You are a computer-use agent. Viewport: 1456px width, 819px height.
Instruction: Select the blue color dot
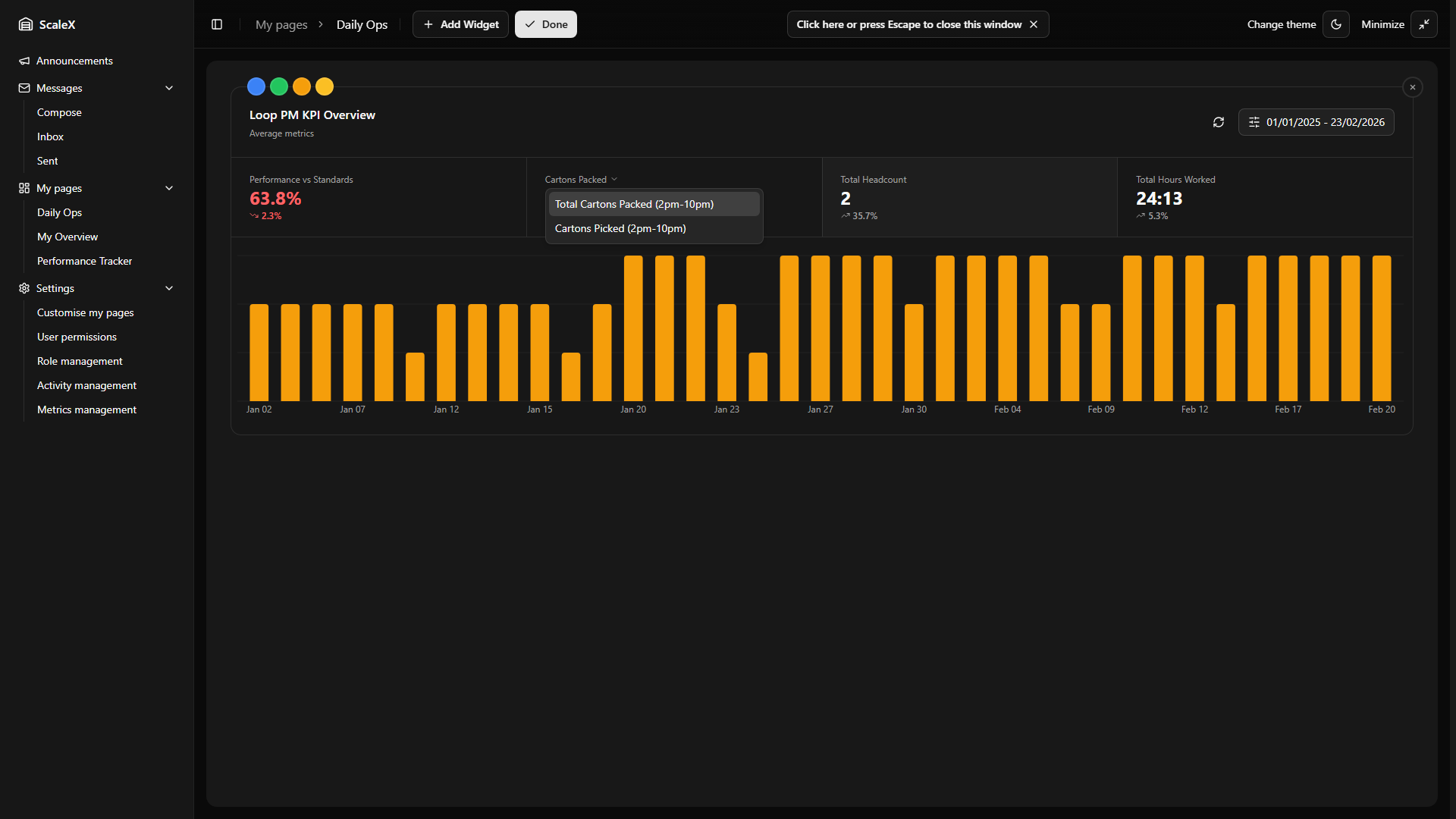(x=256, y=86)
